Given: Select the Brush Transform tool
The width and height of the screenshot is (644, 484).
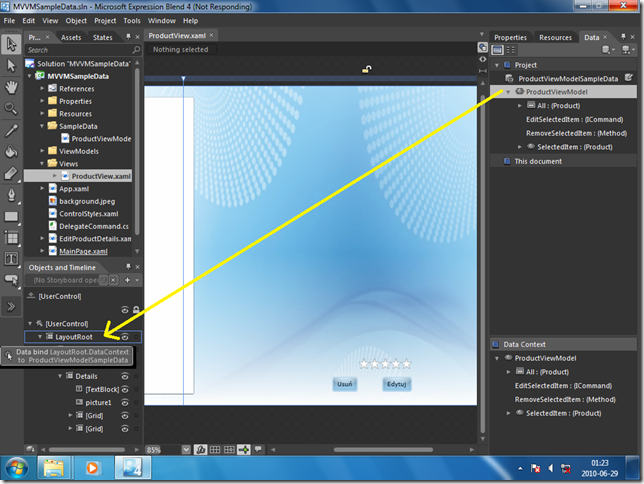Looking at the screenshot, I should (11, 173).
